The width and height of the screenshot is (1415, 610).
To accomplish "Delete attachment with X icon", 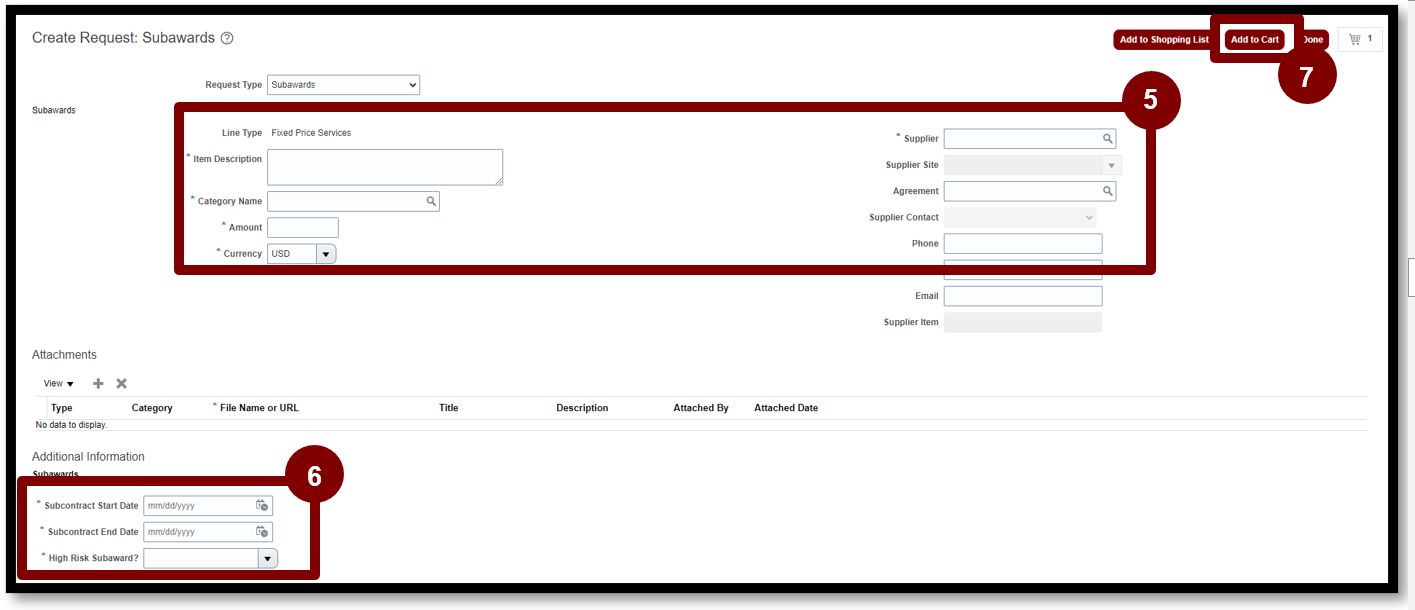I will [x=122, y=383].
